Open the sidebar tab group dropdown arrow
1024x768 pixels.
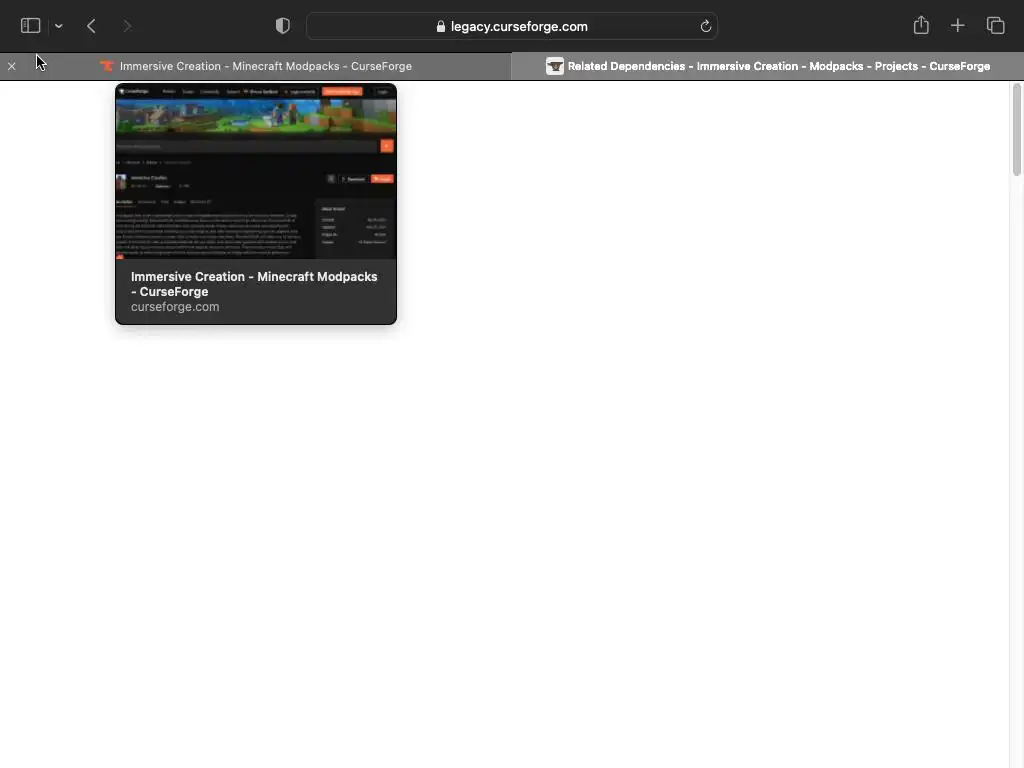tap(59, 26)
